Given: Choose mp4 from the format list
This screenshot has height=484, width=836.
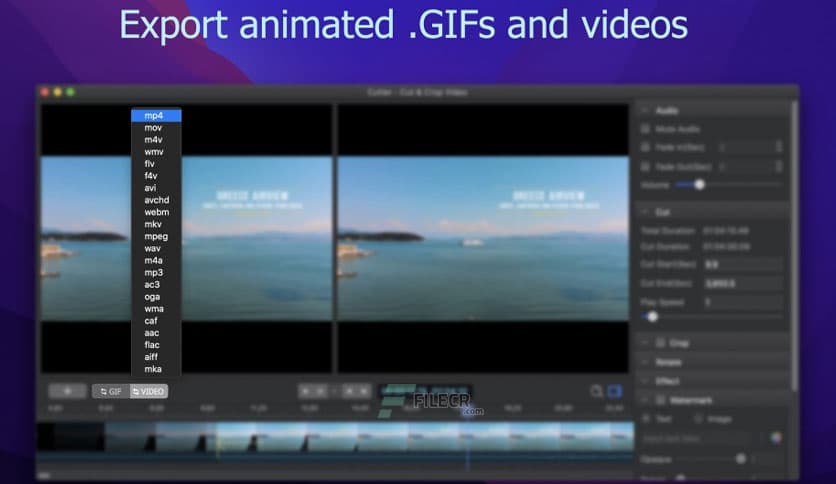Looking at the screenshot, I should pos(156,116).
